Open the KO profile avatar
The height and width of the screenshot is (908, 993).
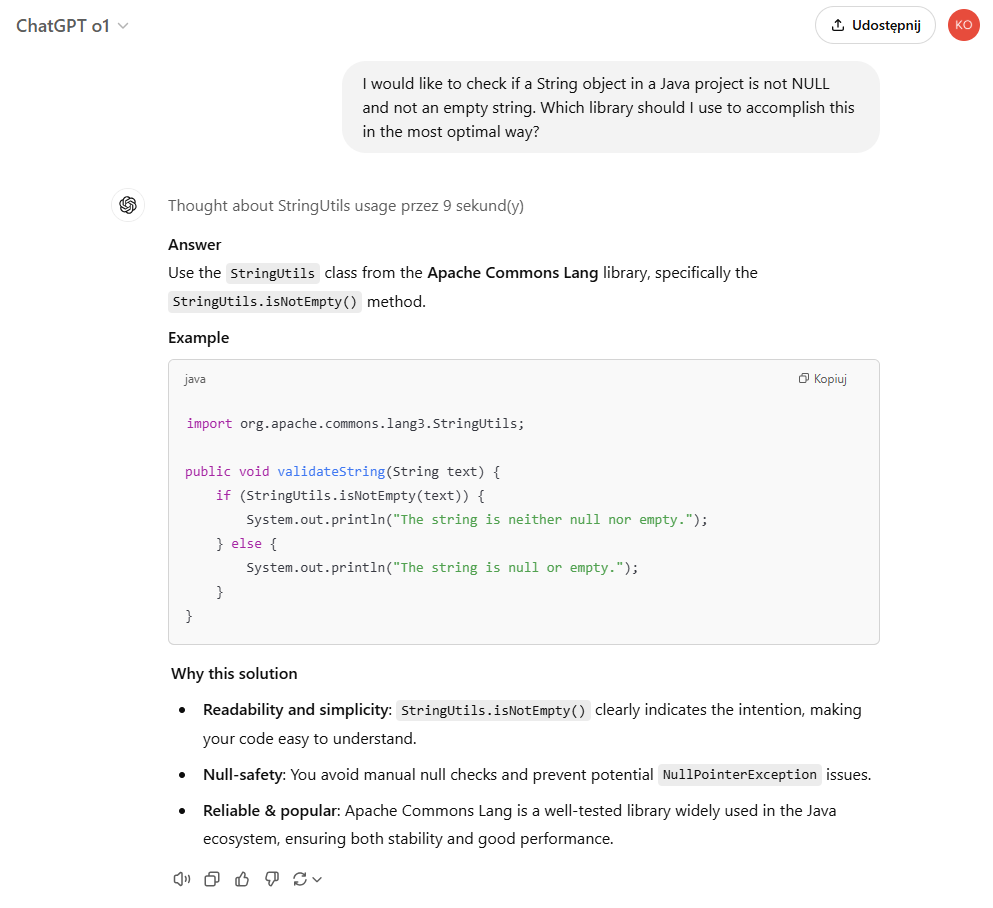tap(963, 25)
